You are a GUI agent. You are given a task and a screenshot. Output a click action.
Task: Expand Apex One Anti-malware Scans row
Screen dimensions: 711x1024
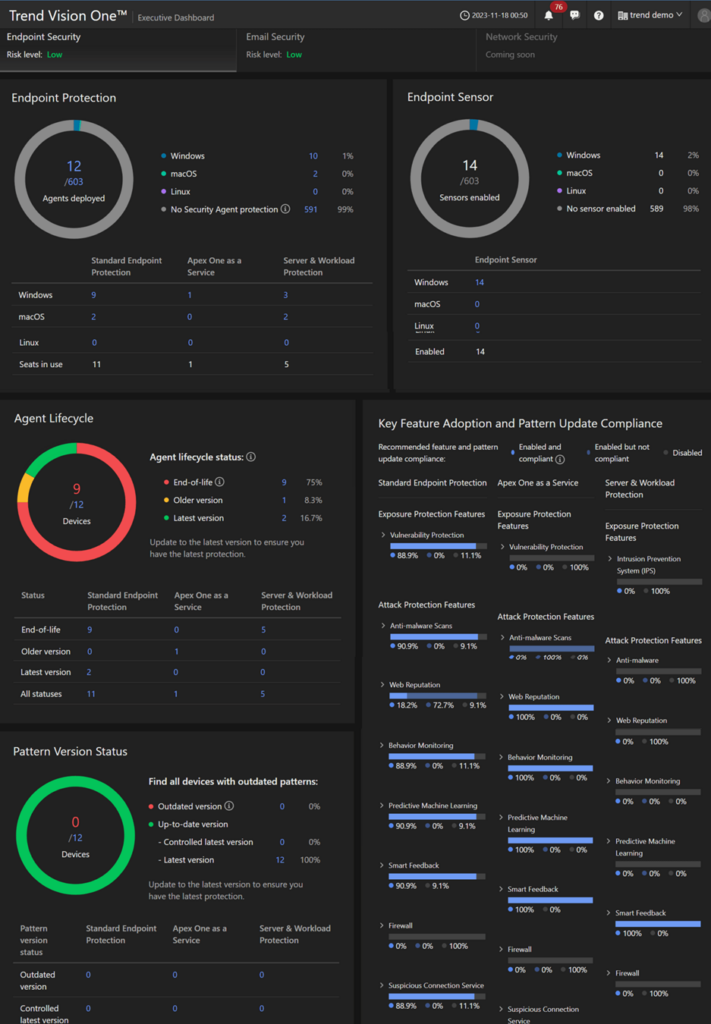tap(502, 637)
